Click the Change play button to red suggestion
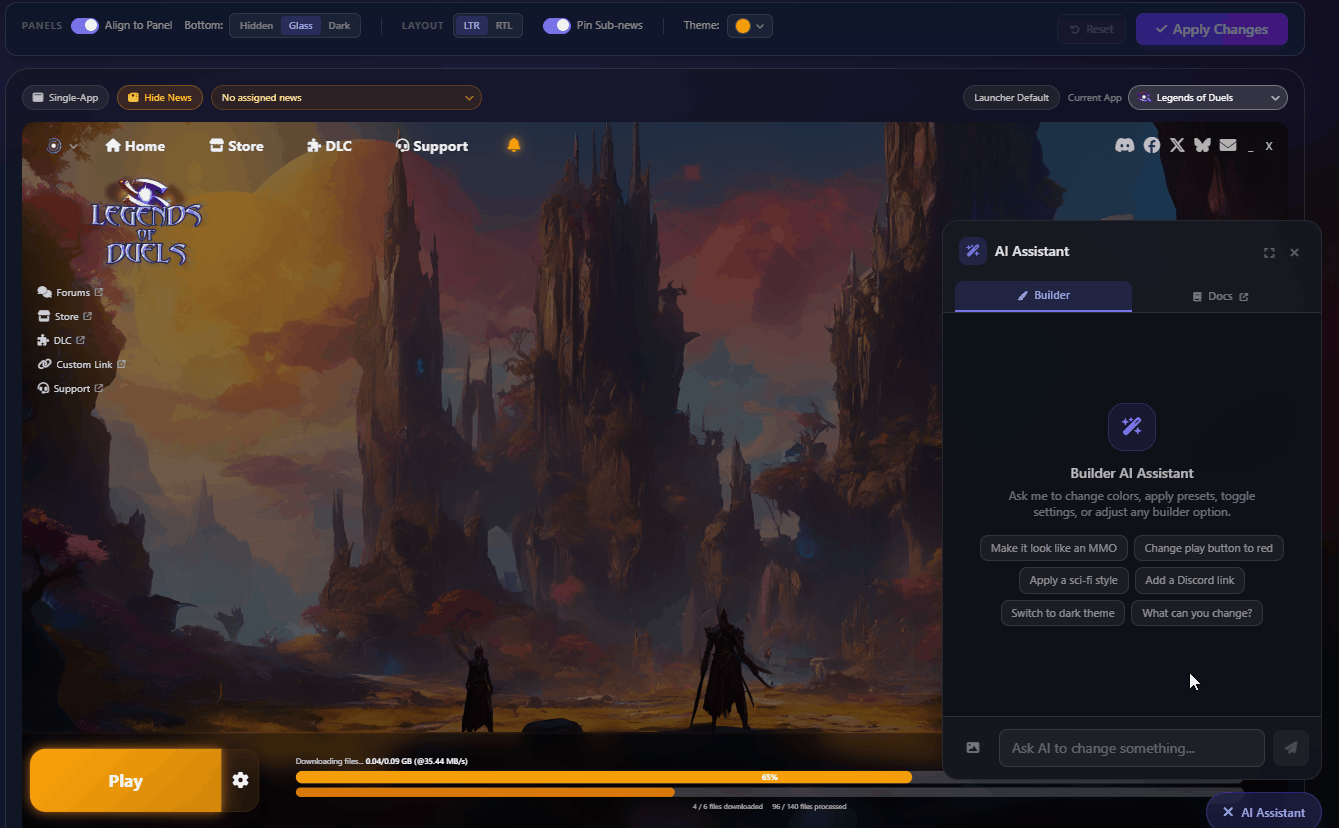The width and height of the screenshot is (1339, 828). [x=1208, y=548]
